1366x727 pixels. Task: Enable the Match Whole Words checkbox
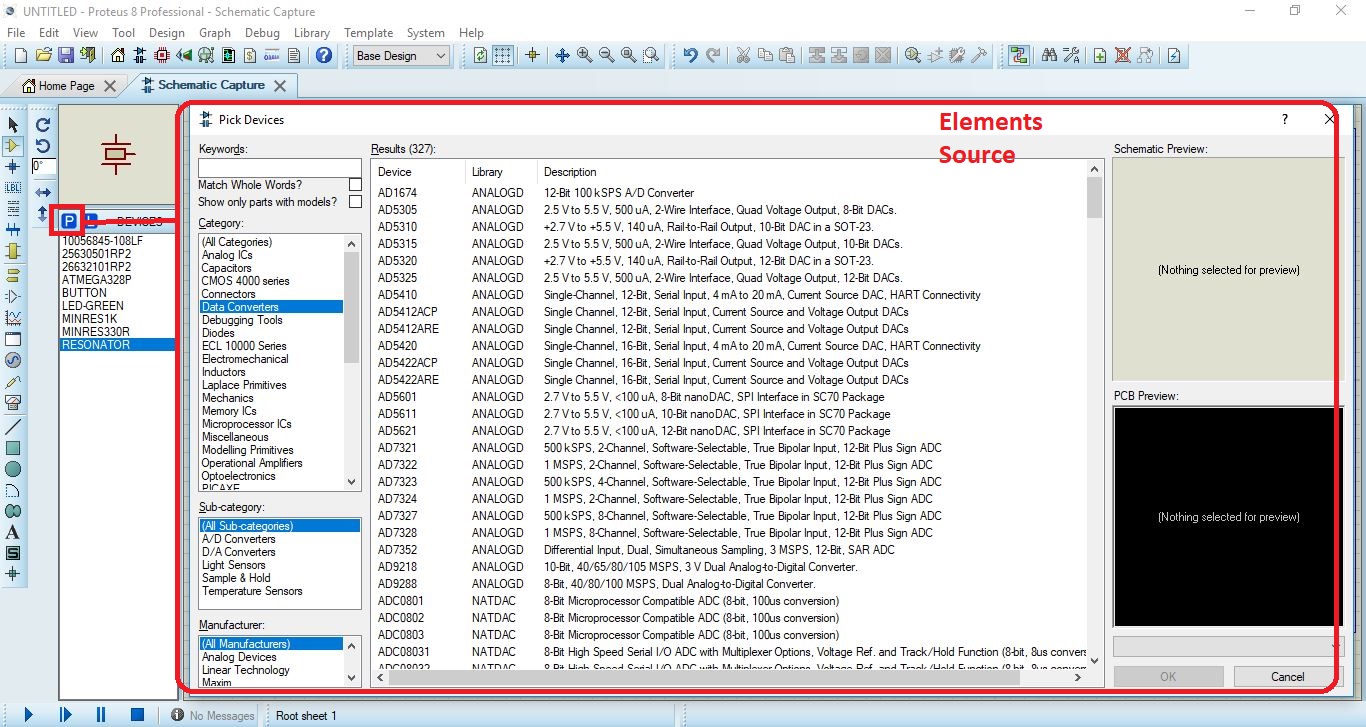[355, 185]
